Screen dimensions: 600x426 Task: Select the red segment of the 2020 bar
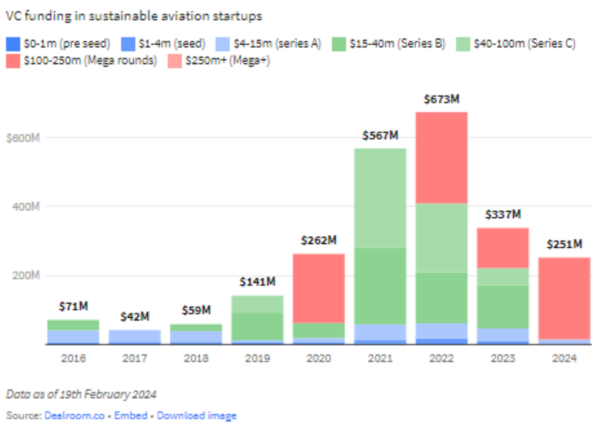[317, 288]
